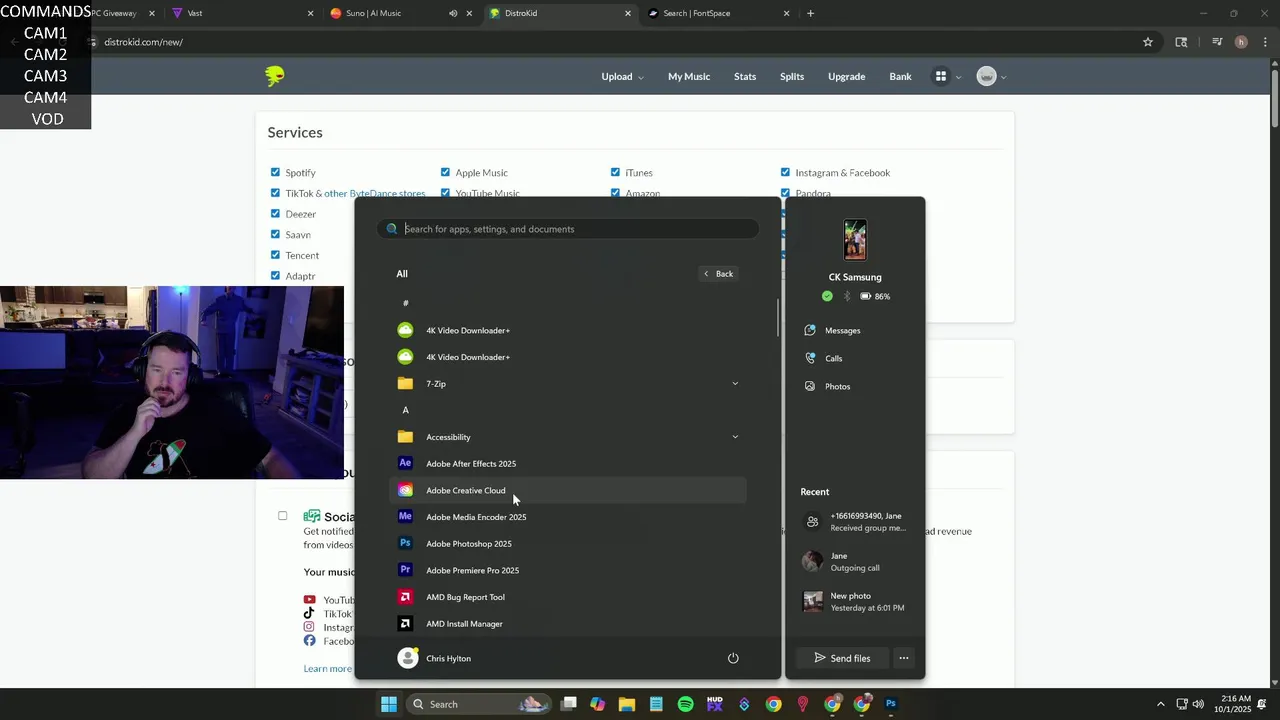The image size is (1280, 720).
Task: Open DistroKid profile avatar dropdown
Action: click(x=991, y=76)
